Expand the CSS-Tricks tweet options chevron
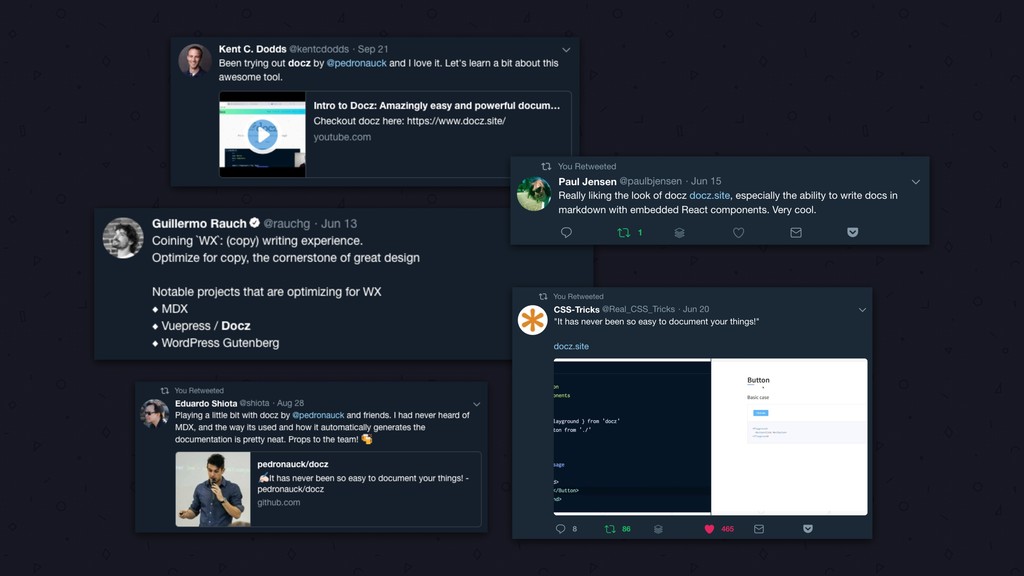The height and width of the screenshot is (576, 1024). click(x=862, y=310)
